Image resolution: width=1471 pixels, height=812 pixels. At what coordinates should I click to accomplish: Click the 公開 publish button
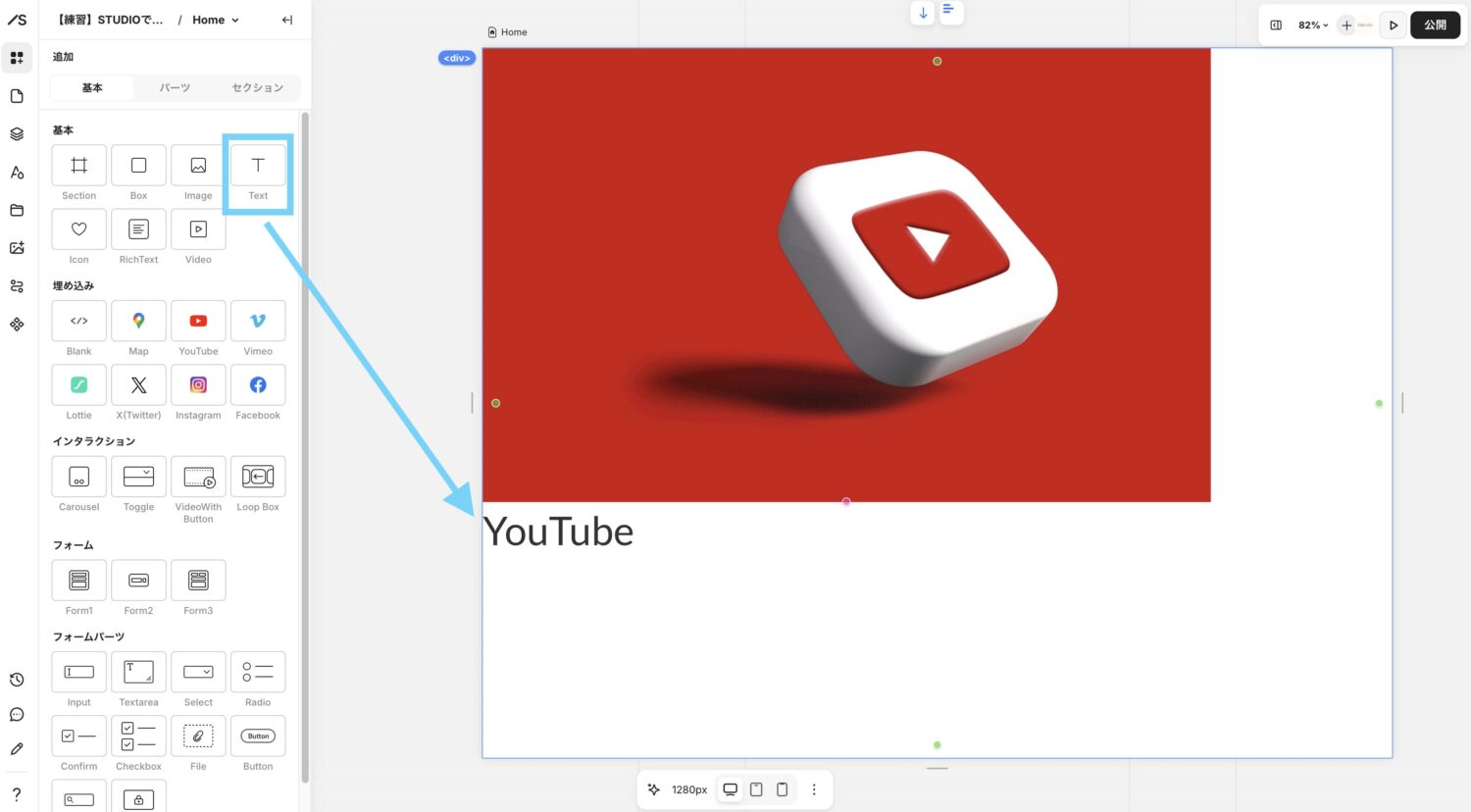(1435, 25)
